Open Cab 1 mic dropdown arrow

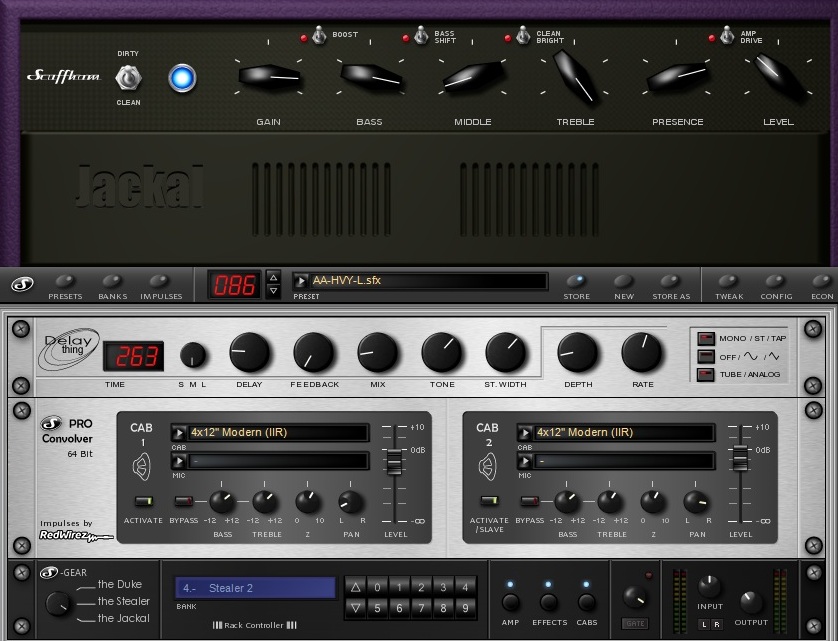coord(179,461)
